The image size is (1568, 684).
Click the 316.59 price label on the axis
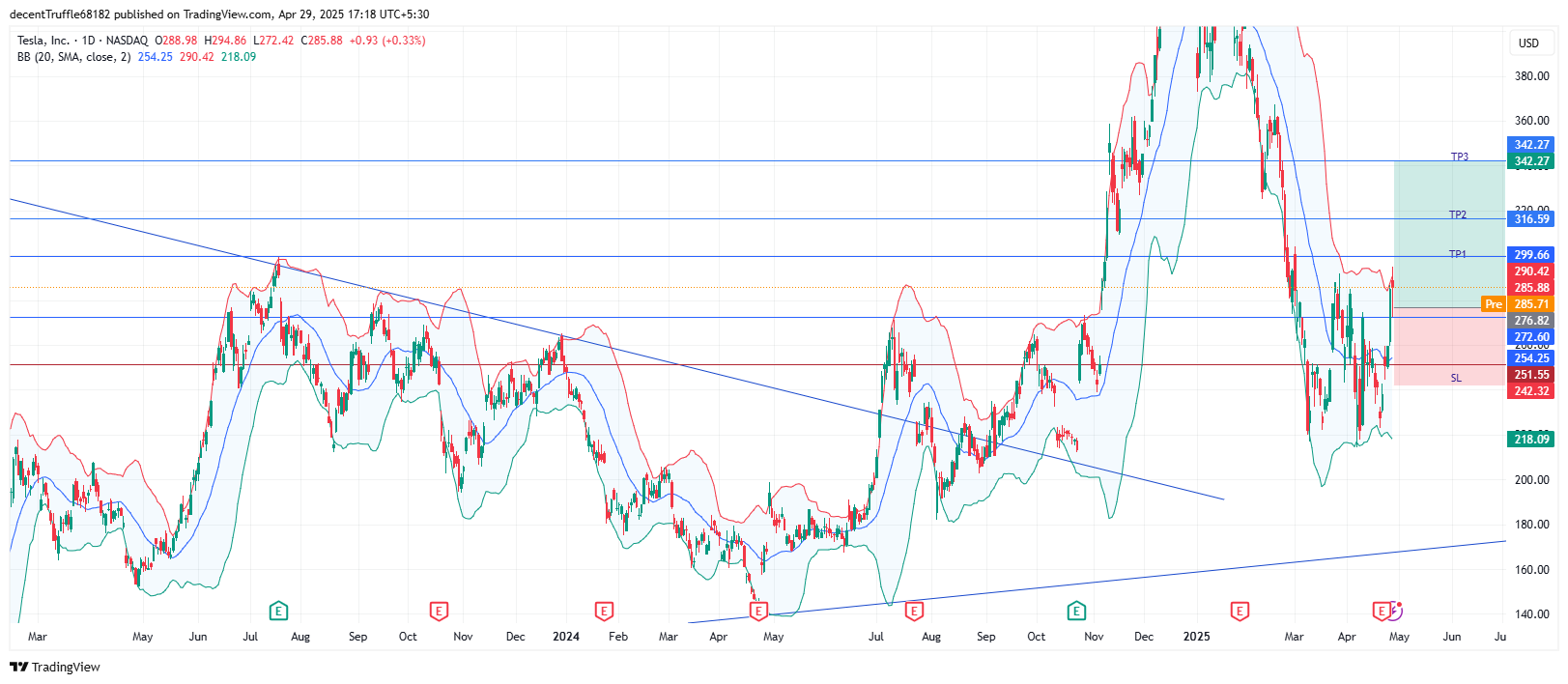[x=1531, y=219]
